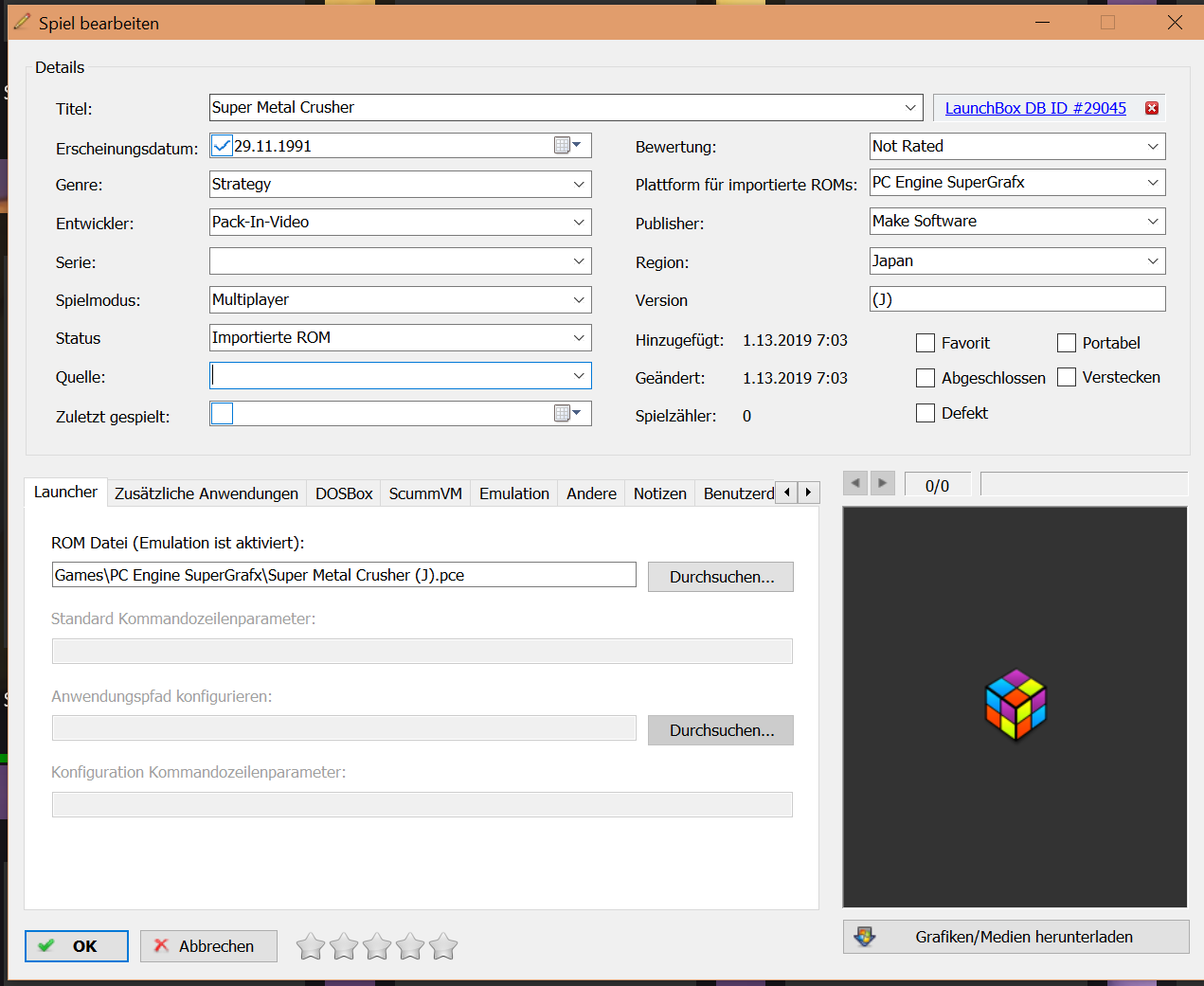
Task: Open the Emulation tab
Action: click(514, 493)
